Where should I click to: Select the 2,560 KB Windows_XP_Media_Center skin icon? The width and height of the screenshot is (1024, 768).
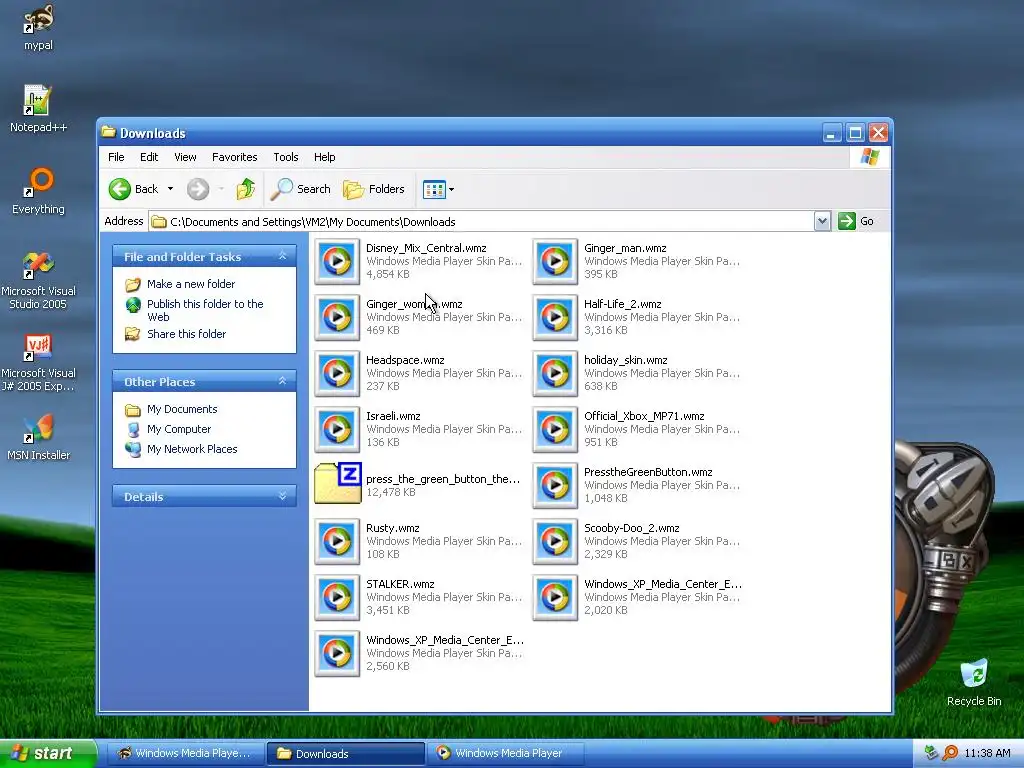[337, 654]
